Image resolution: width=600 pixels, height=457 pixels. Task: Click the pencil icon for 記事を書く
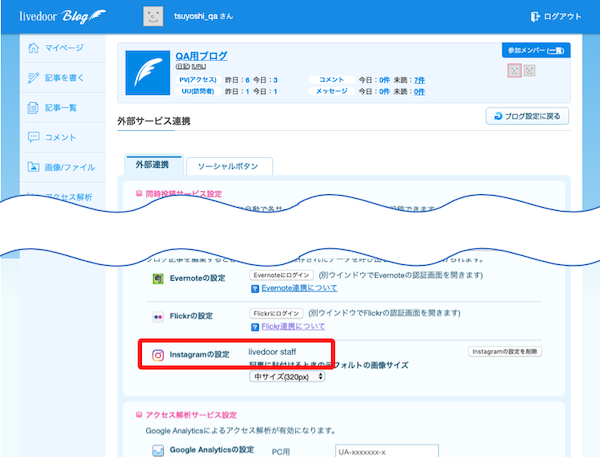point(33,78)
